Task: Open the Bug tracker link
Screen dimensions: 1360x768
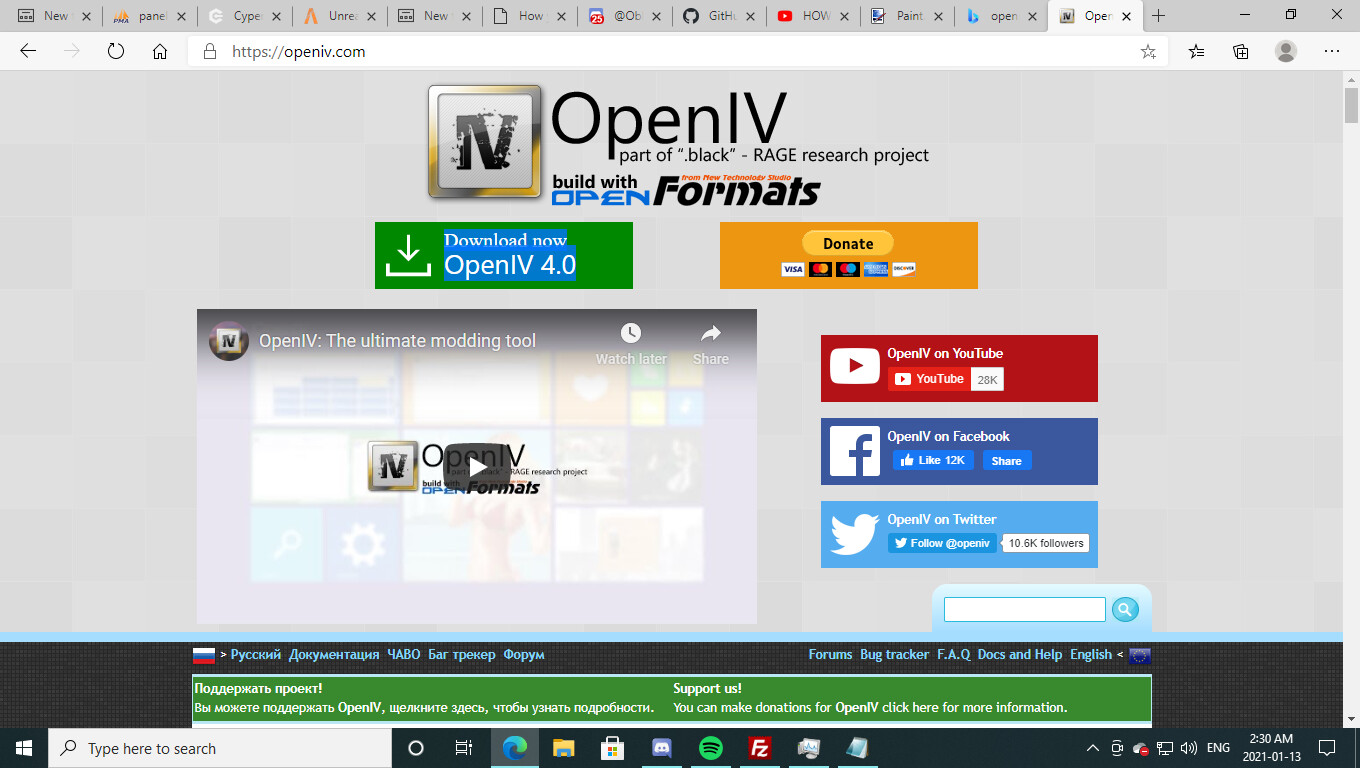Action: [894, 654]
